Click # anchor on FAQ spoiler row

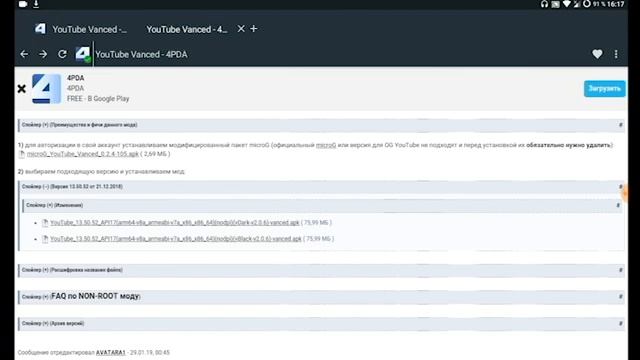pyautogui.click(x=620, y=296)
